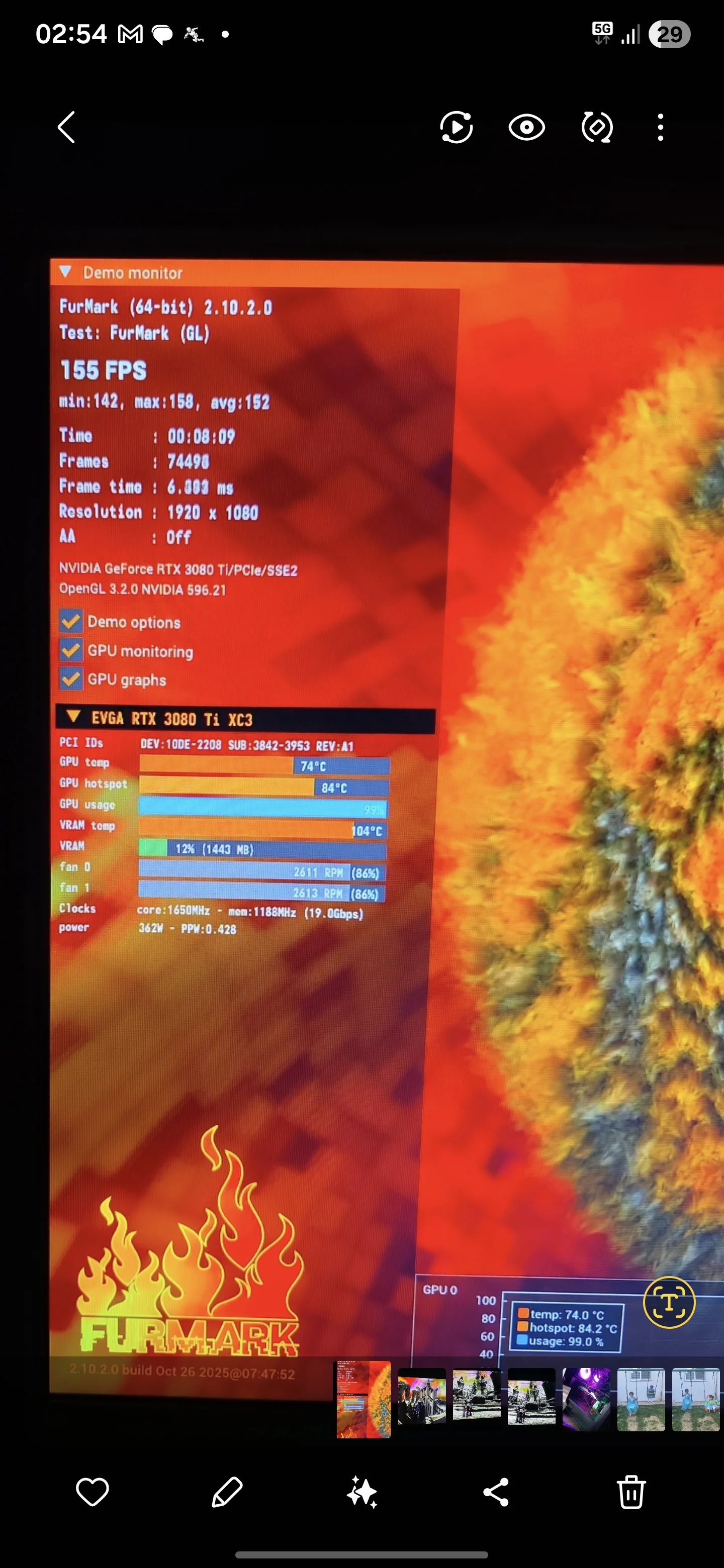The height and width of the screenshot is (1568, 724).
Task: Click the fan 0 bar showing 2611 RPM
Action: click(262, 871)
